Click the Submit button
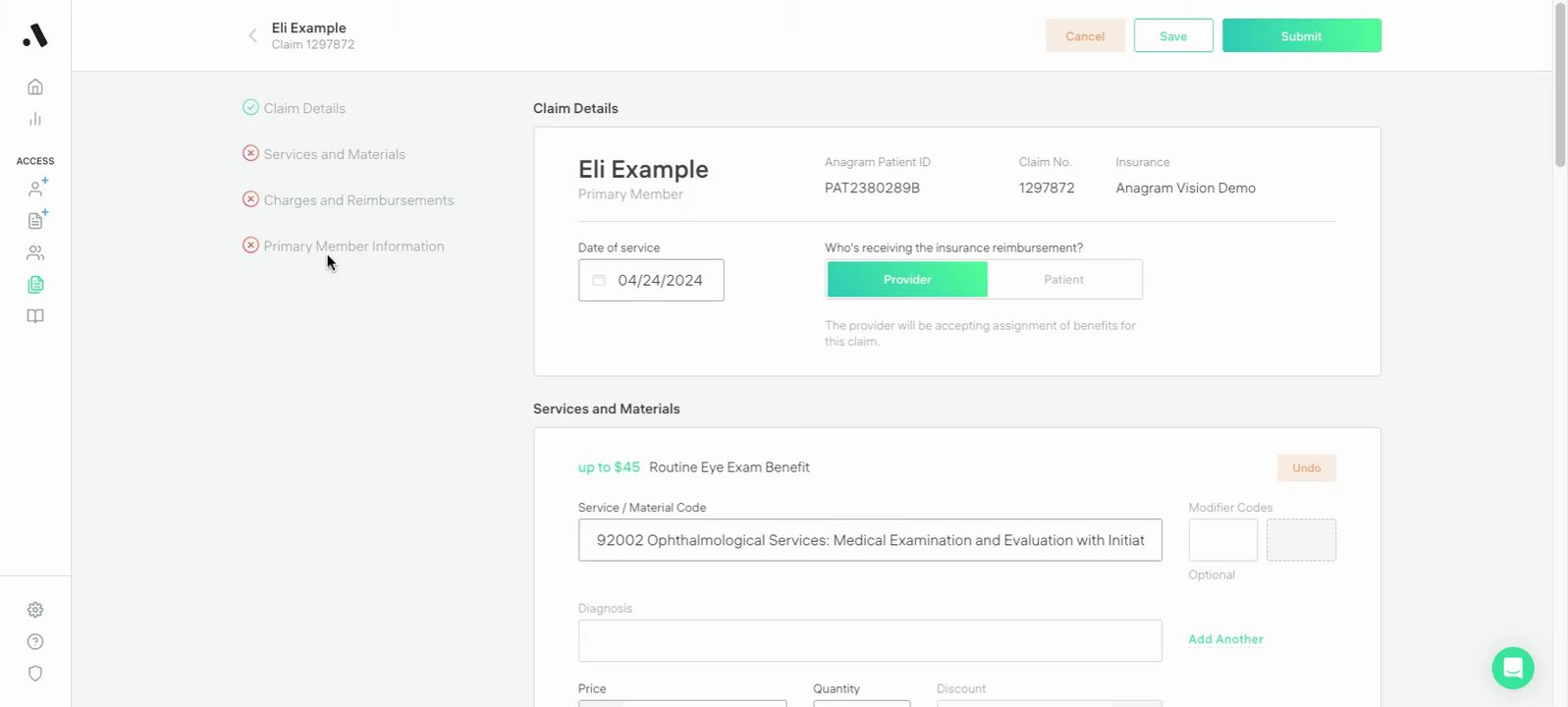The image size is (1568, 707). (x=1301, y=36)
